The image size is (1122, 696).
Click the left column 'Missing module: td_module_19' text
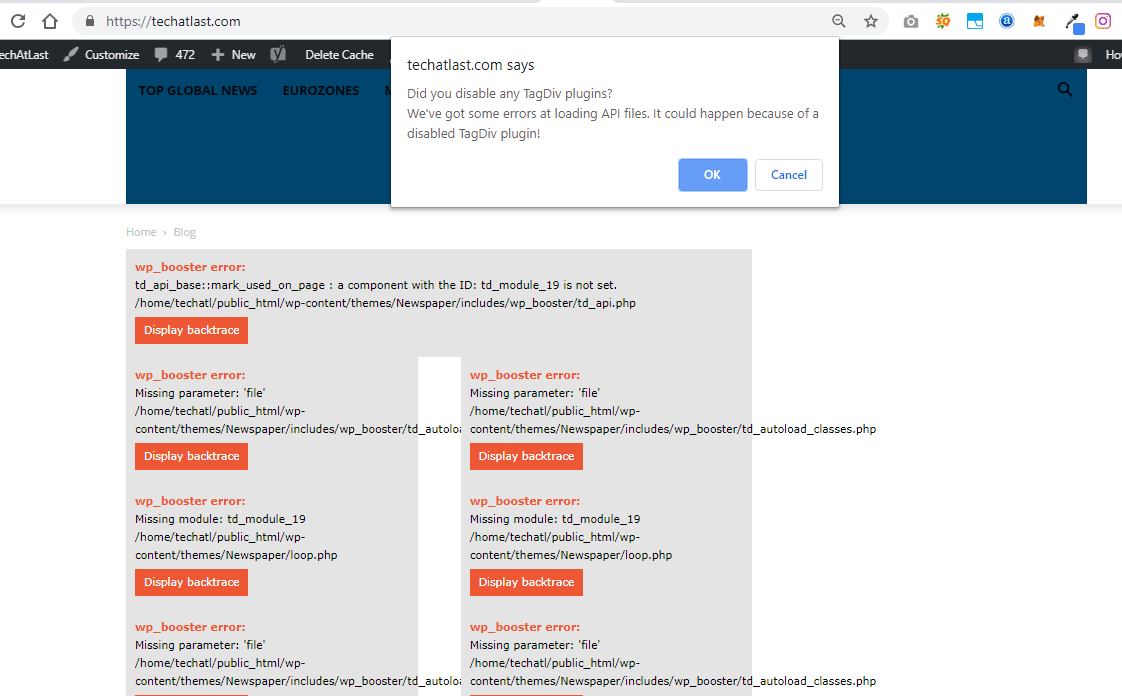[x=220, y=519]
